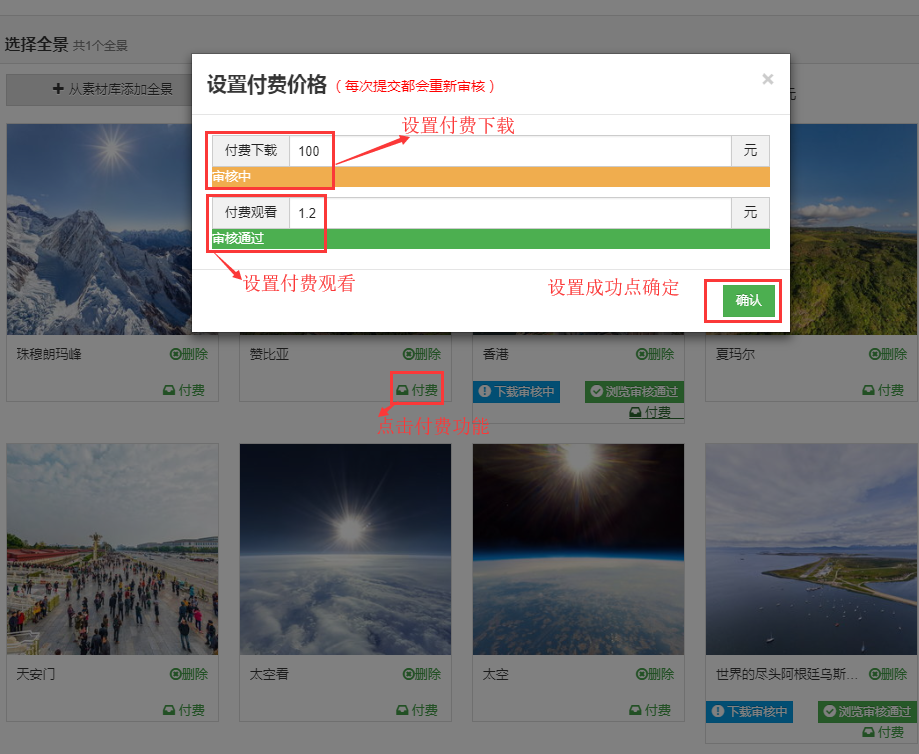The width and height of the screenshot is (919, 754).
Task: Open 付费 settings for panorama titled just 太空
Action: (x=650, y=710)
